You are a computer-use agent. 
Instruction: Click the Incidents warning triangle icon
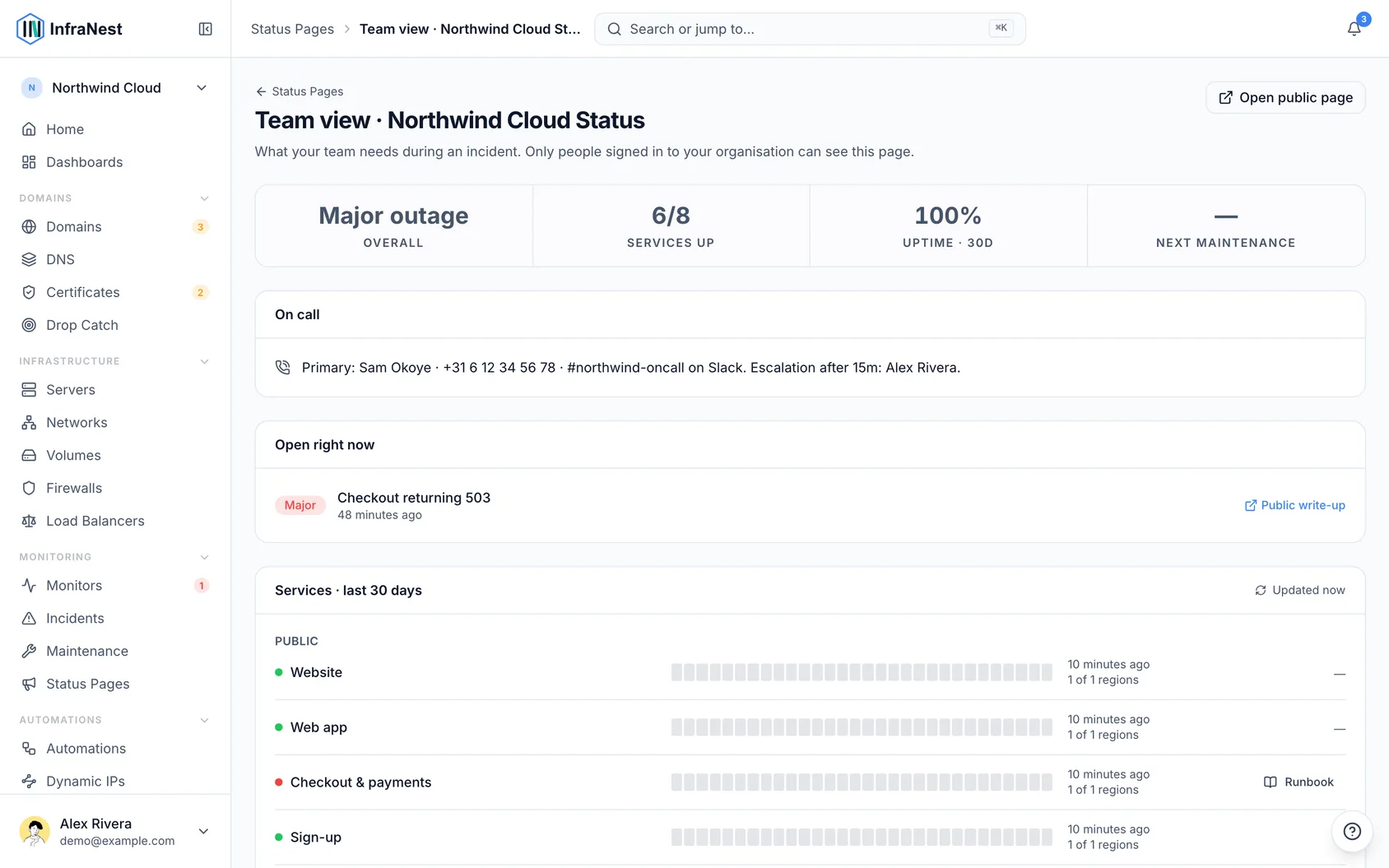click(x=29, y=618)
